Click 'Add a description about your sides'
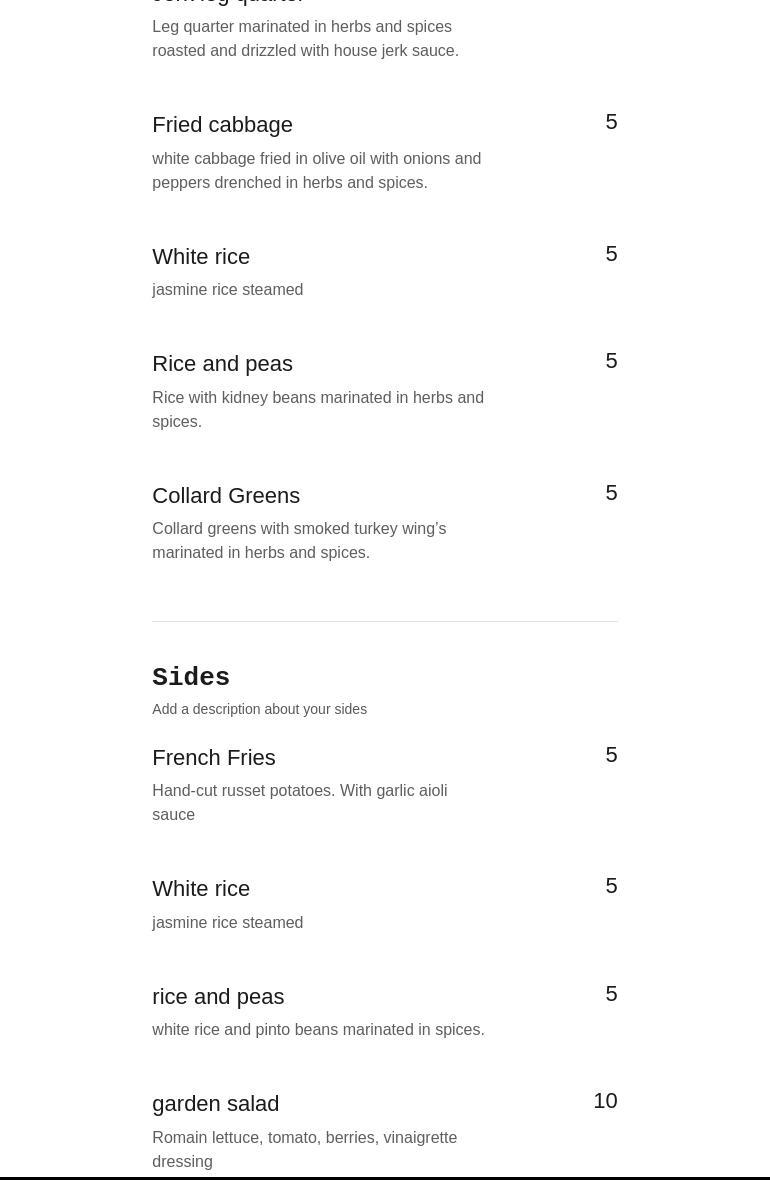 tap(259, 709)
